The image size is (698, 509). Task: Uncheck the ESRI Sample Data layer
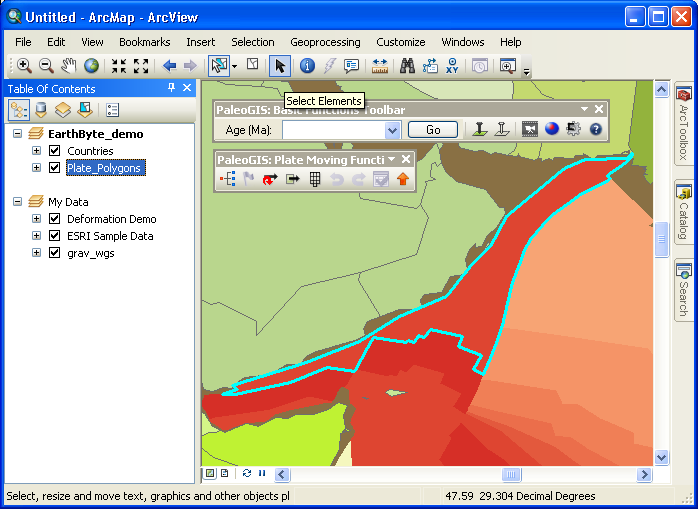pos(55,236)
